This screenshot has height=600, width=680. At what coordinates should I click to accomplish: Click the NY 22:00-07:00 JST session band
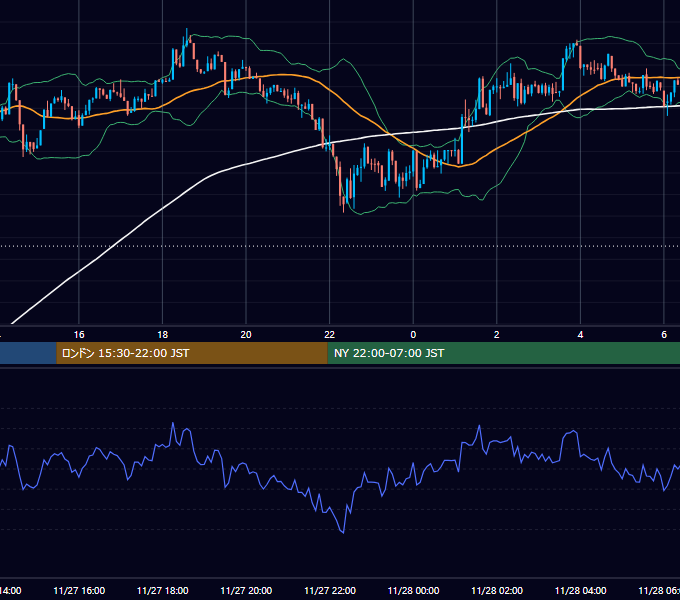[503, 353]
